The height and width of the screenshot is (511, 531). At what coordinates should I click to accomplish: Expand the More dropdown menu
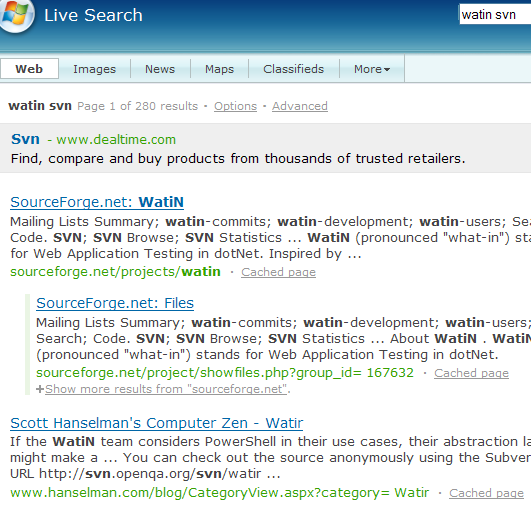click(372, 69)
